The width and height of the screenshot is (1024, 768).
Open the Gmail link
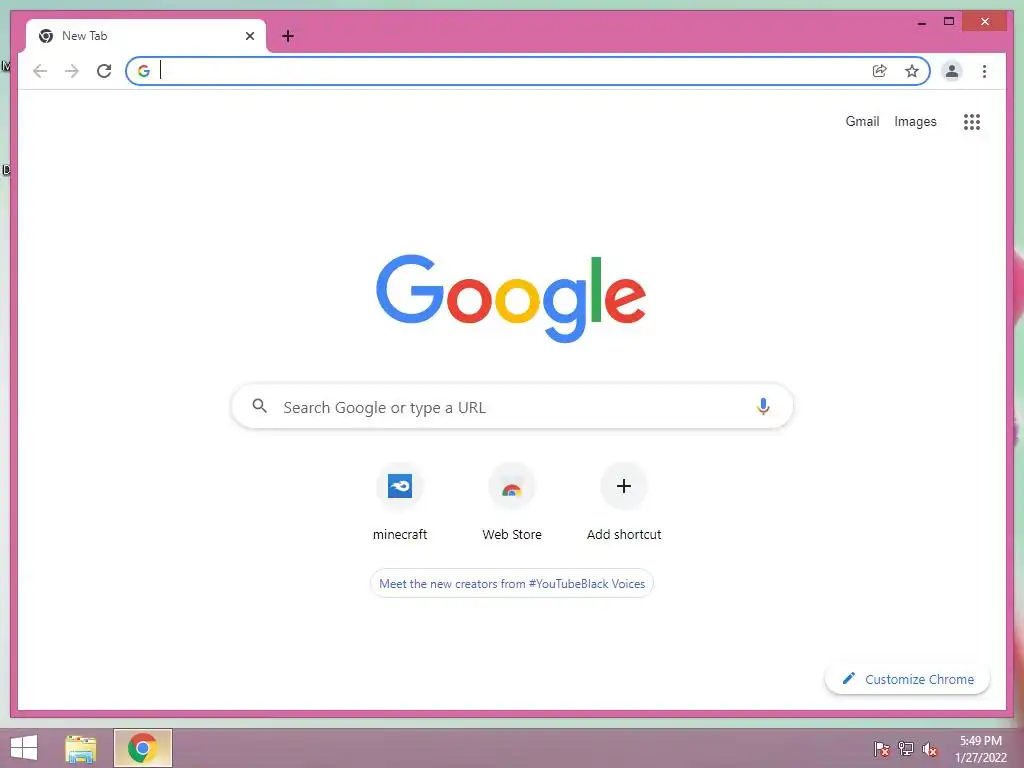pyautogui.click(x=862, y=121)
